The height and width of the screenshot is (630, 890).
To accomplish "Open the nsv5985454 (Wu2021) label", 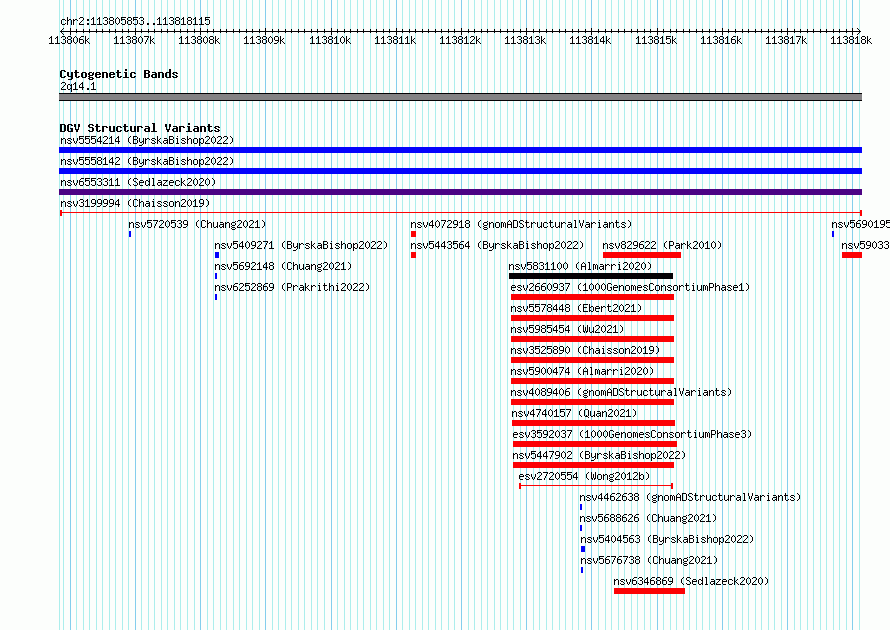I will click(567, 329).
